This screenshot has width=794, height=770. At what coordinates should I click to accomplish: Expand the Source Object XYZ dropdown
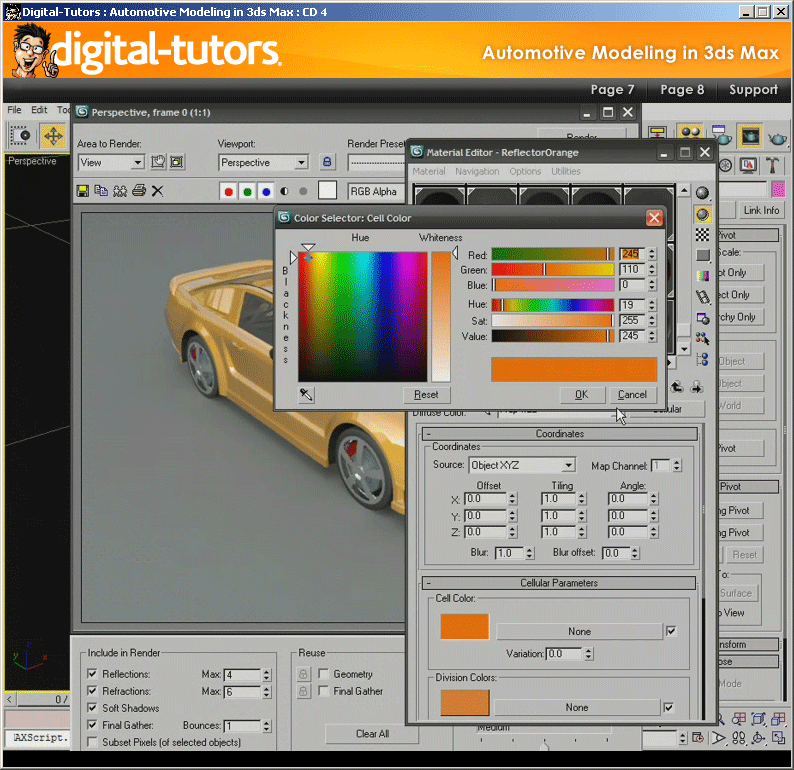568,465
